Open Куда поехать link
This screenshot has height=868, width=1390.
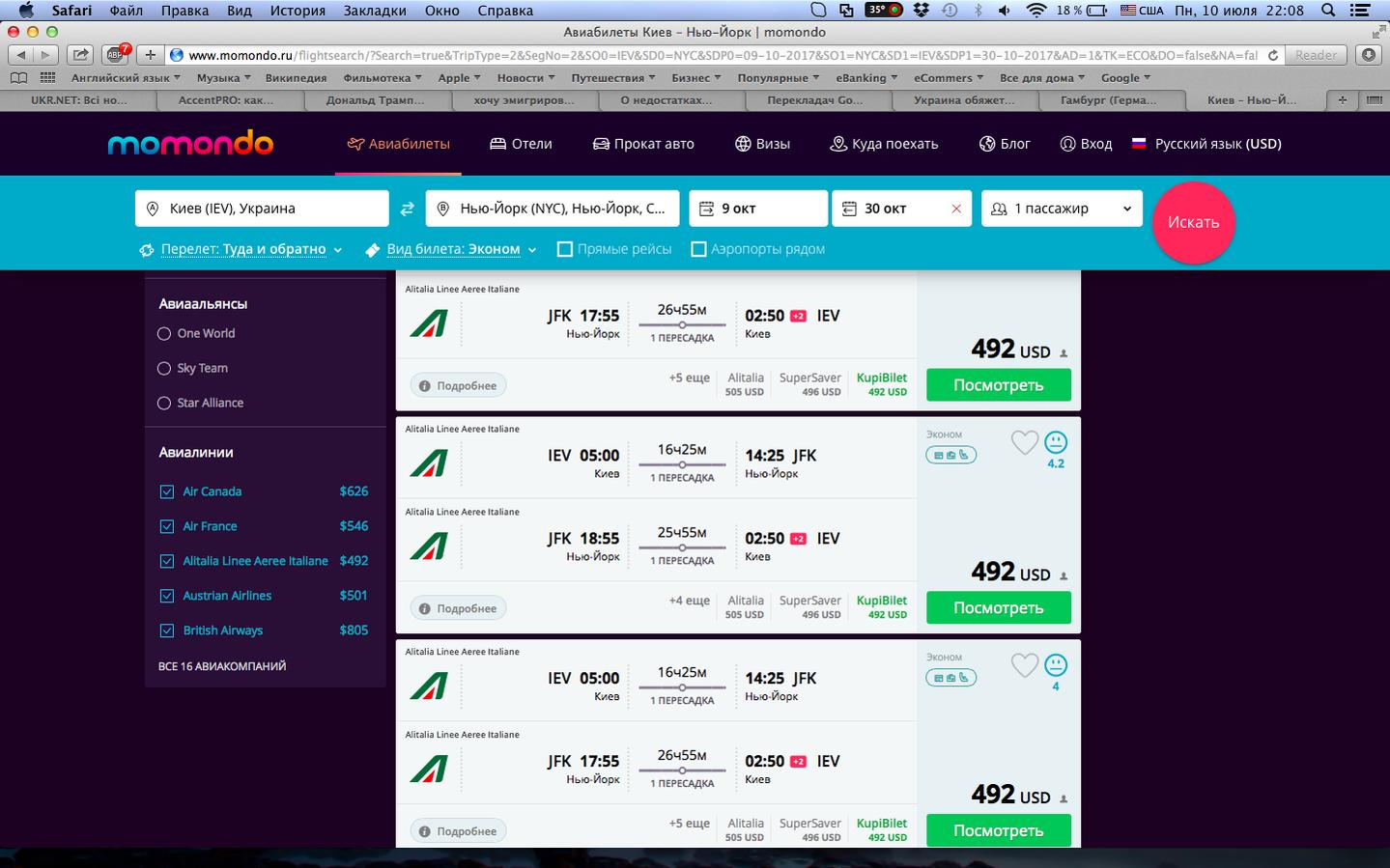coord(885,144)
